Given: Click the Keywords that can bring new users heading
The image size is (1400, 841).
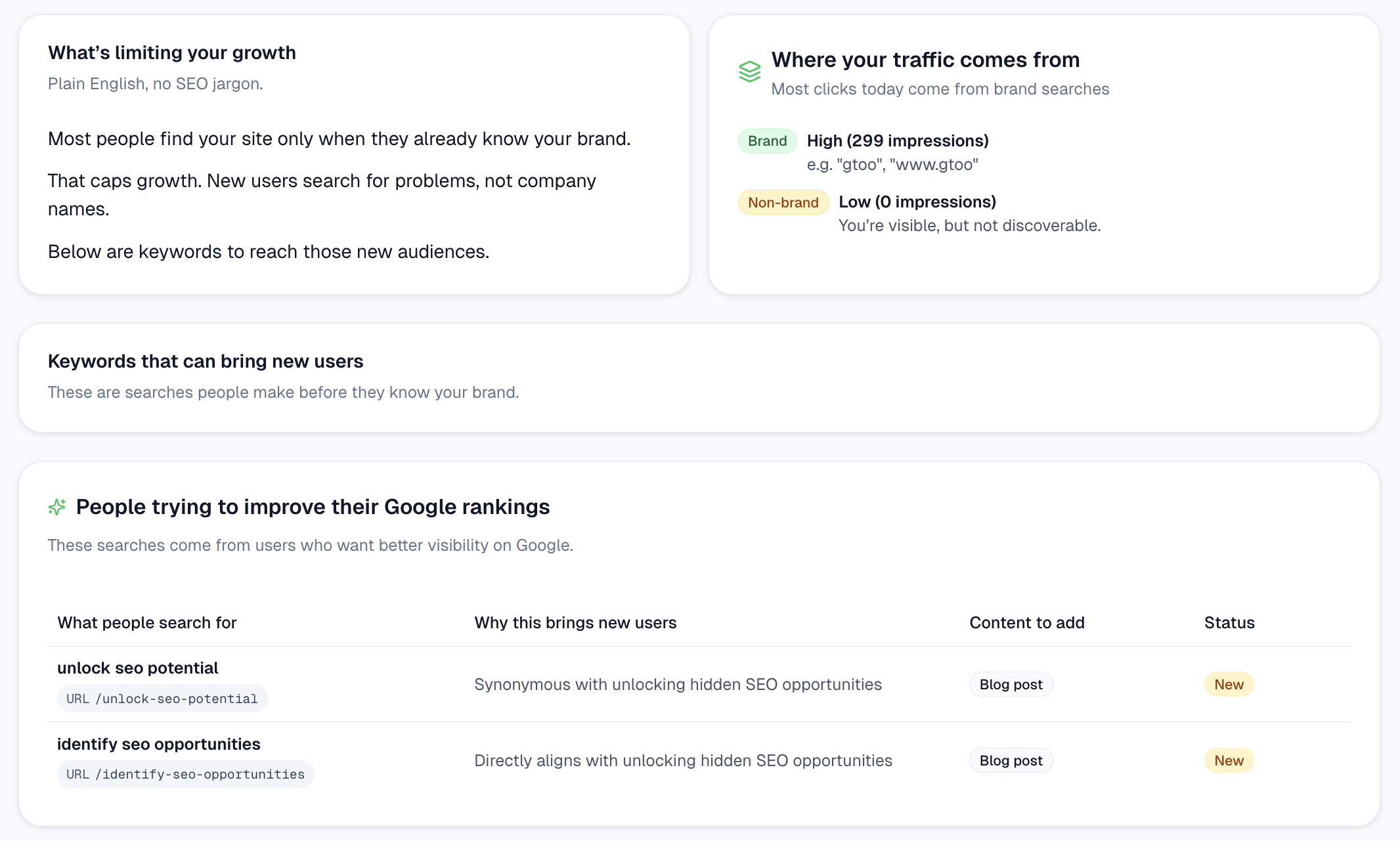Looking at the screenshot, I should tap(206, 362).
